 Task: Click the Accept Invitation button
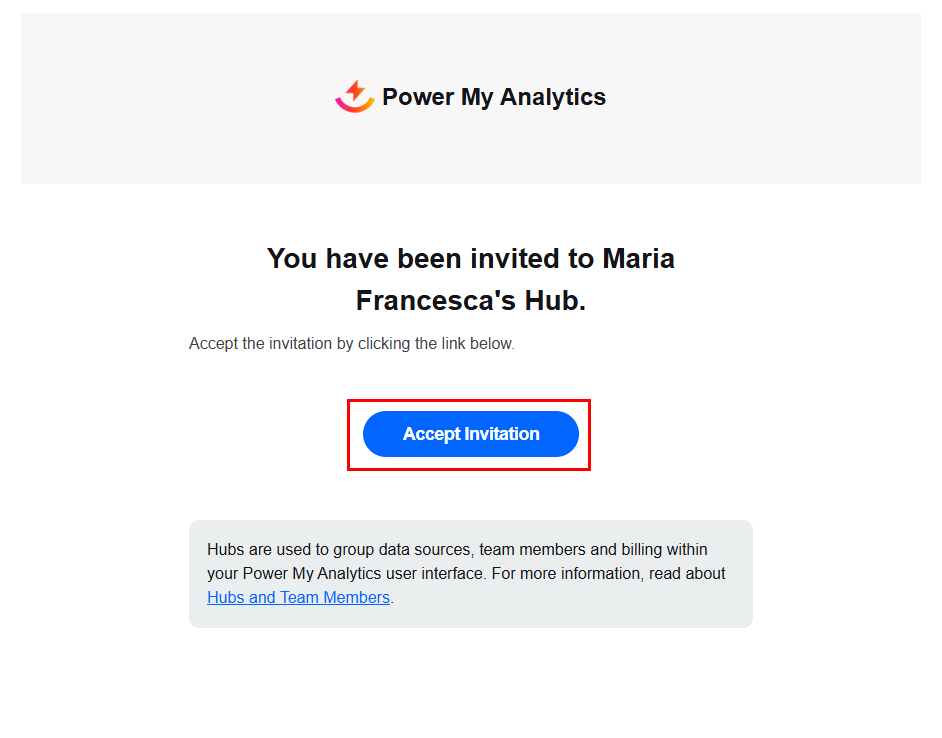(x=471, y=434)
